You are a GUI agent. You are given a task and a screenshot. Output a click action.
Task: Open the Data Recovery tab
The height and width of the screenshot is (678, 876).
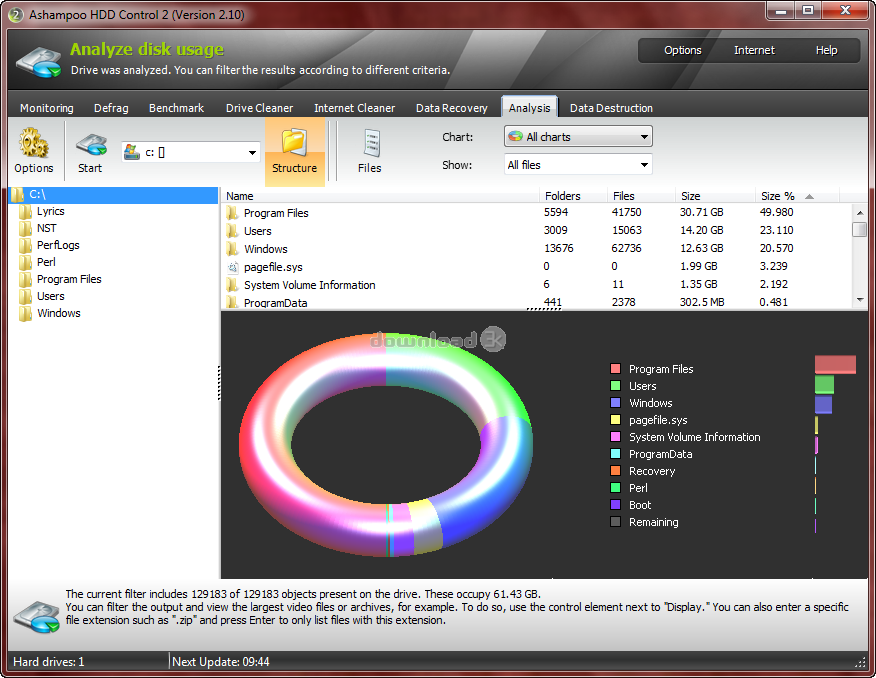point(451,108)
